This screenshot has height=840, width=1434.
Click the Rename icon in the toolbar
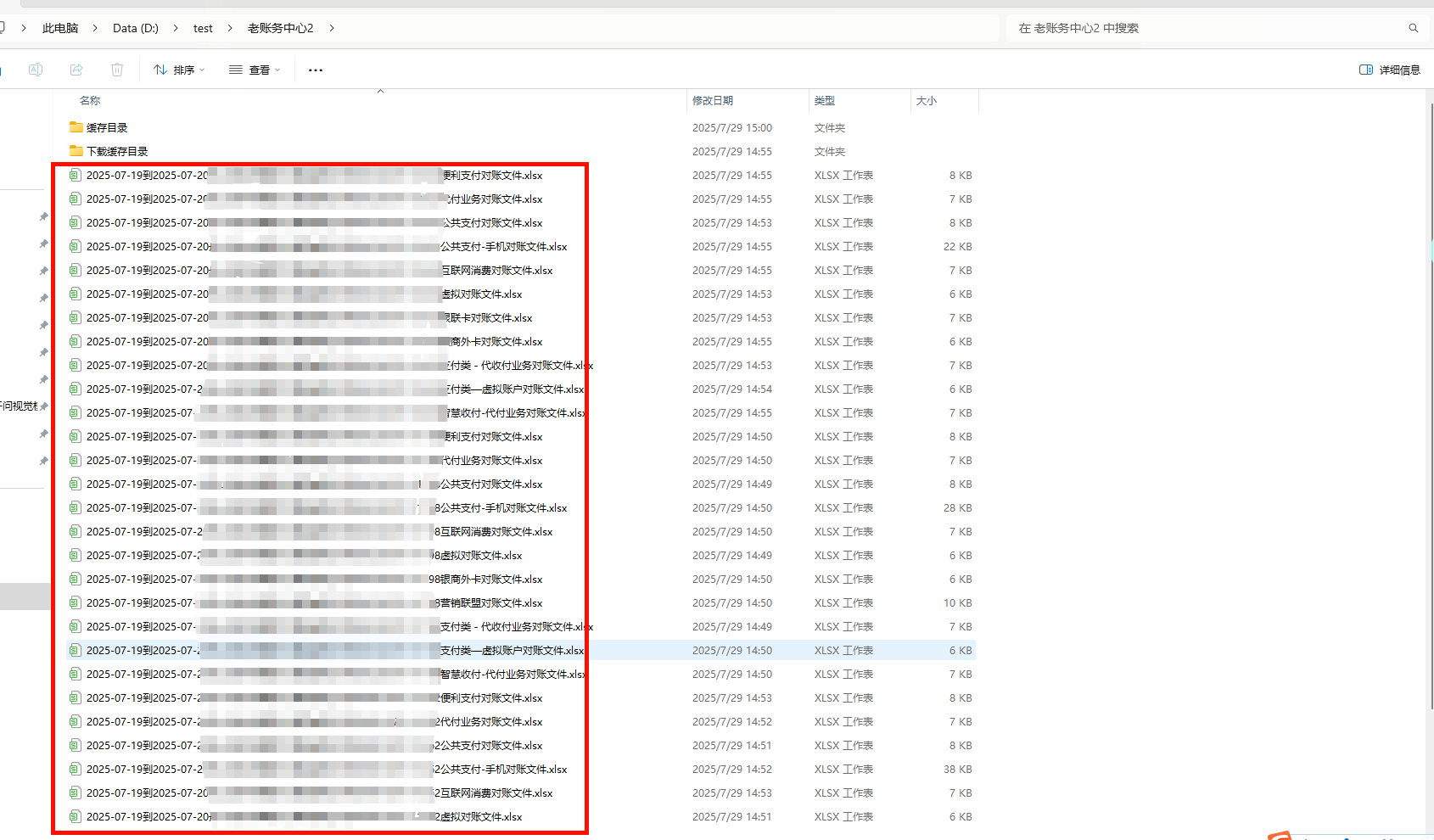pyautogui.click(x=36, y=70)
